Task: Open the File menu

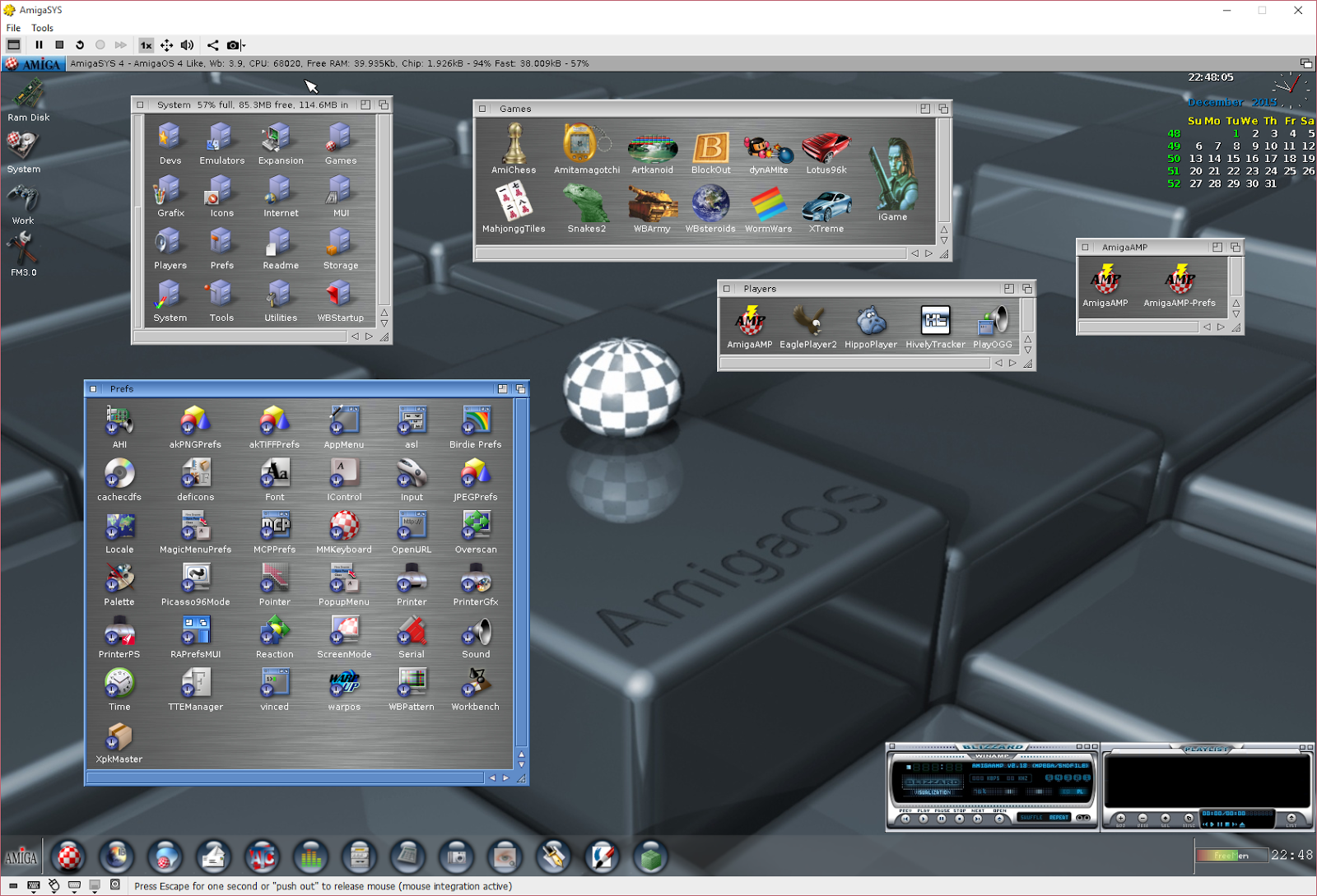Action: coord(13,28)
